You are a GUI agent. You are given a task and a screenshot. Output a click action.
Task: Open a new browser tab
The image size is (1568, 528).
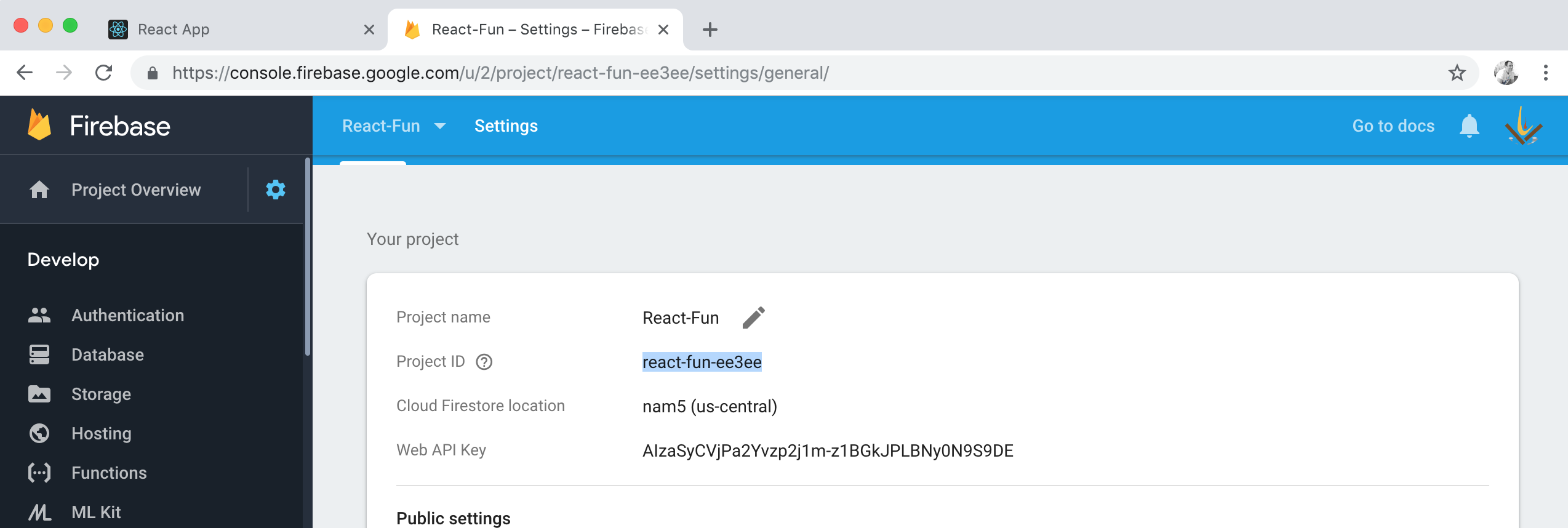click(x=710, y=30)
